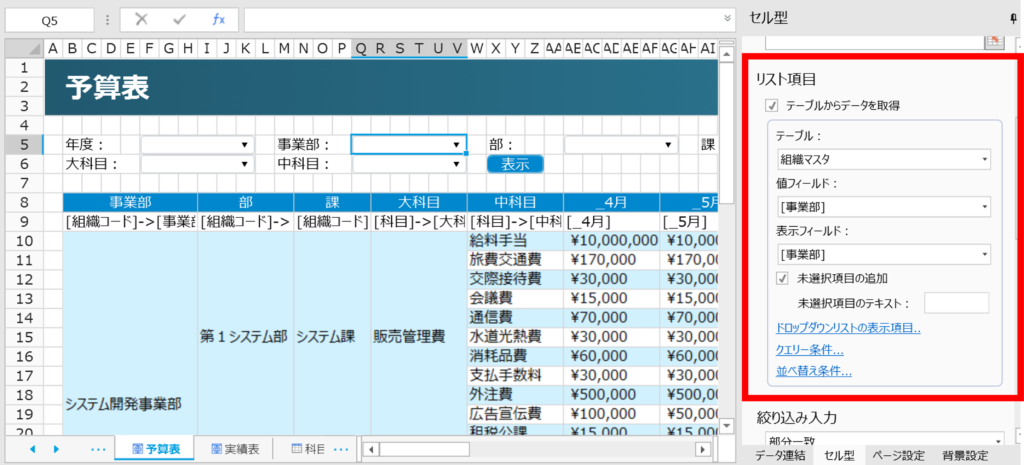Switch to the 科目 table tab

click(x=308, y=449)
